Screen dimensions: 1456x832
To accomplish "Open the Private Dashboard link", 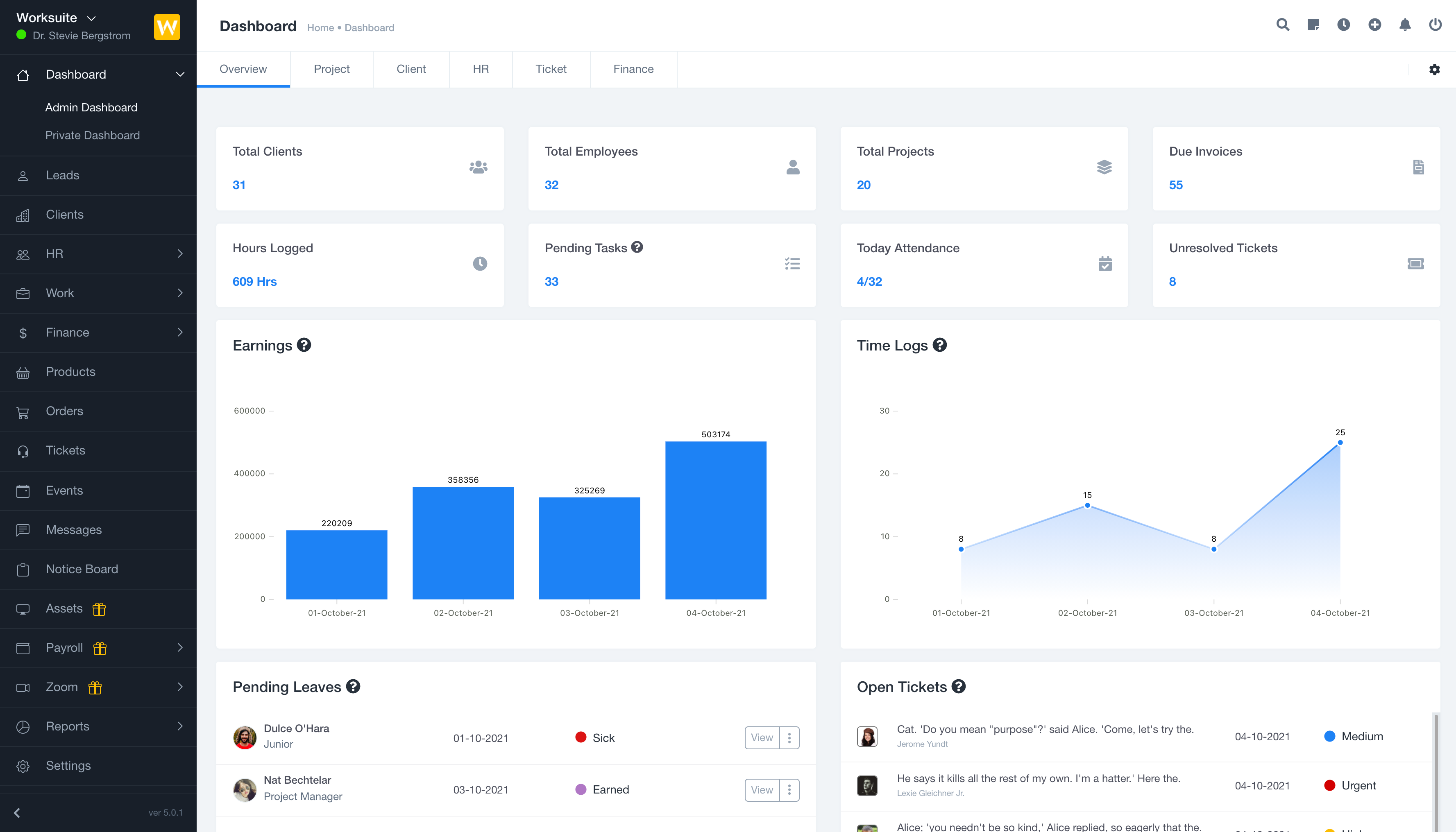I will pos(92,135).
